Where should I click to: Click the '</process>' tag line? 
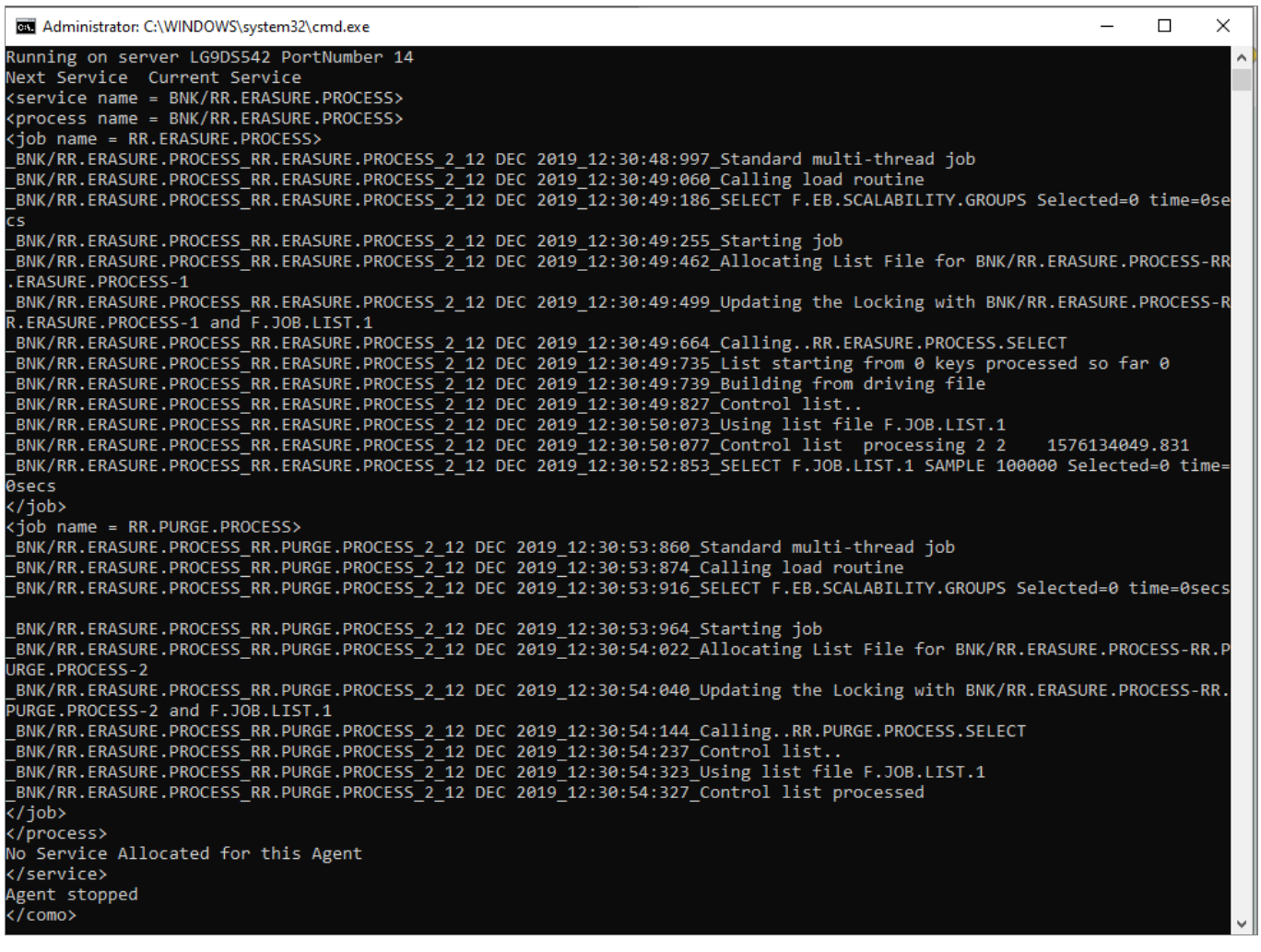(x=55, y=833)
